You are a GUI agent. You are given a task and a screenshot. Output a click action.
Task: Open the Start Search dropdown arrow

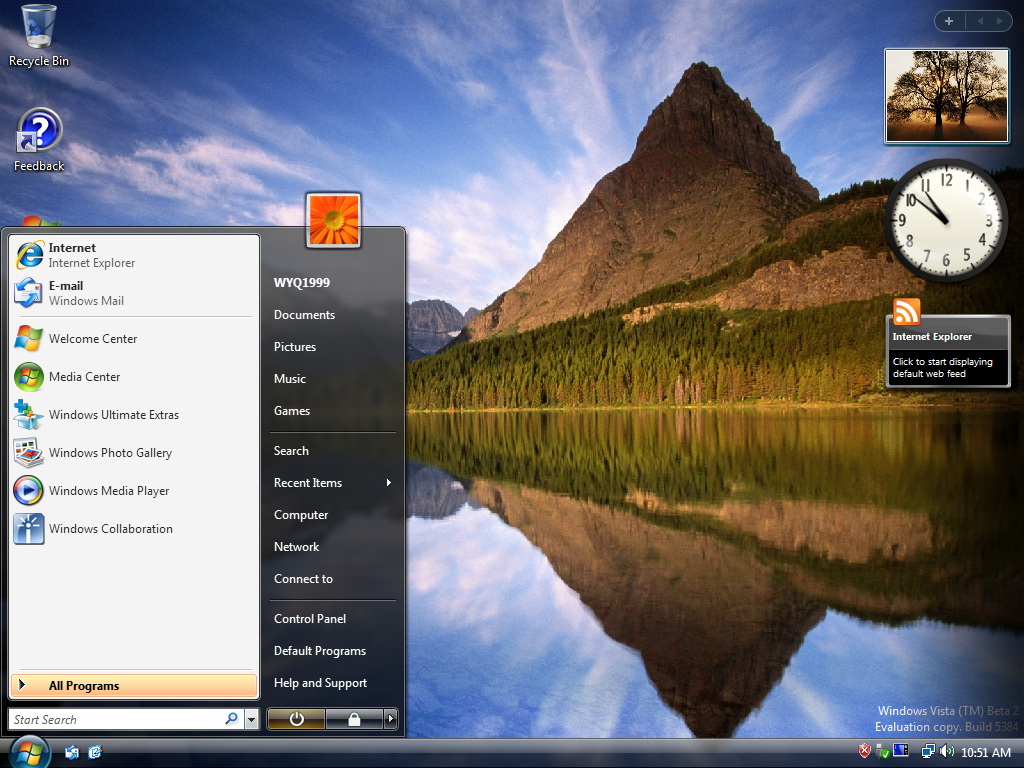[x=251, y=720]
